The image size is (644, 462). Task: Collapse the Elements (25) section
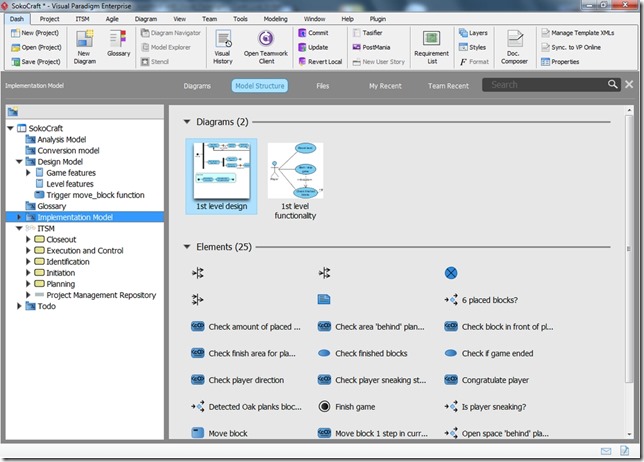[x=187, y=247]
